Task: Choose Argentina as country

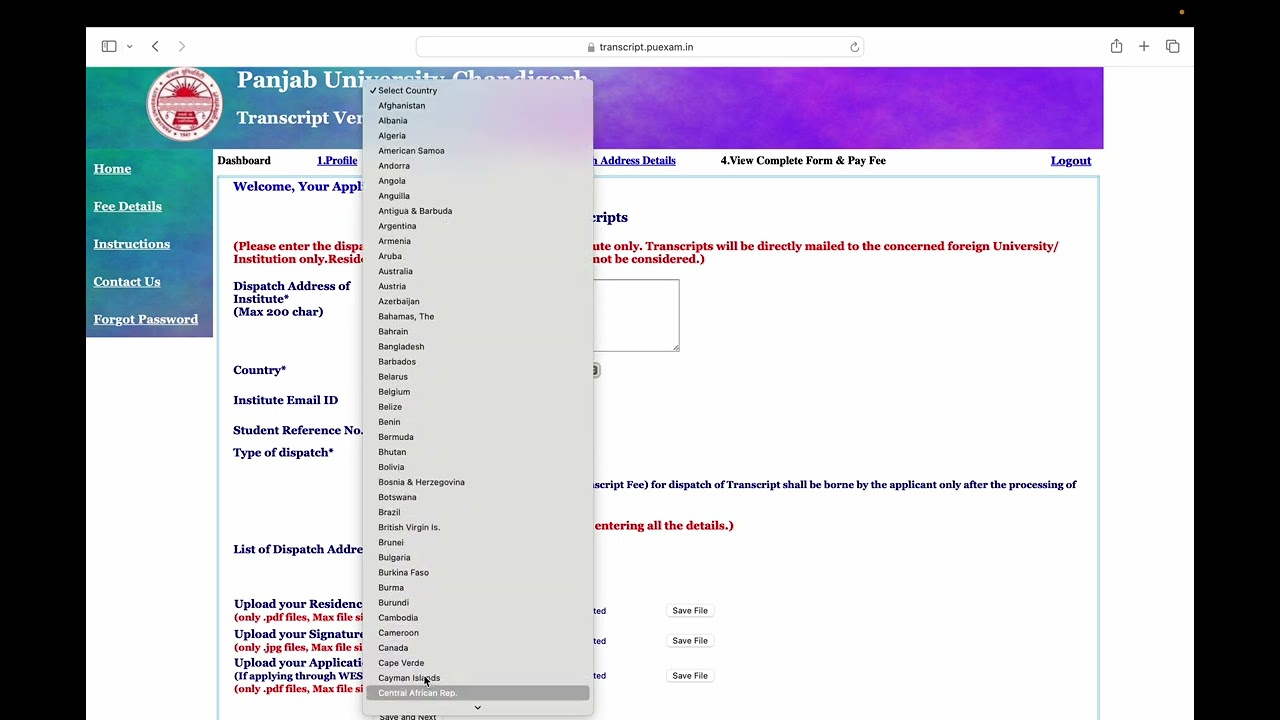Action: [x=477, y=226]
